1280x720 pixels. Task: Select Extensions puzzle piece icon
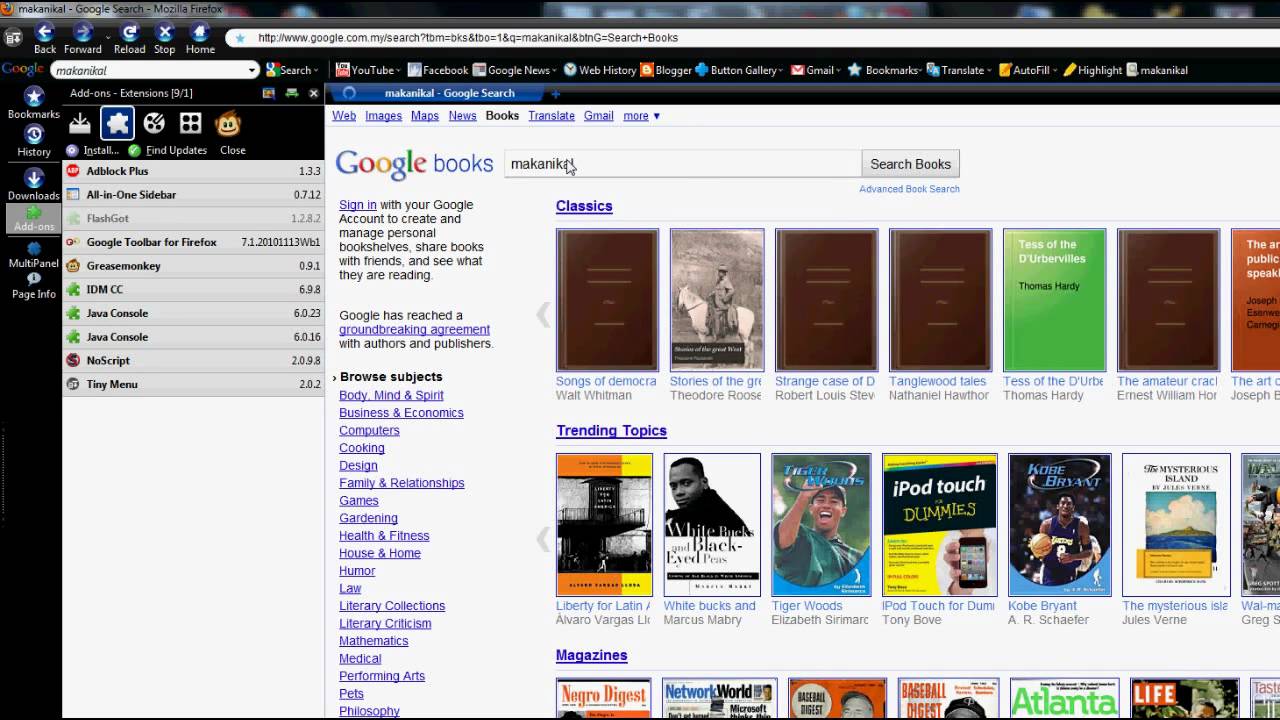coord(117,123)
